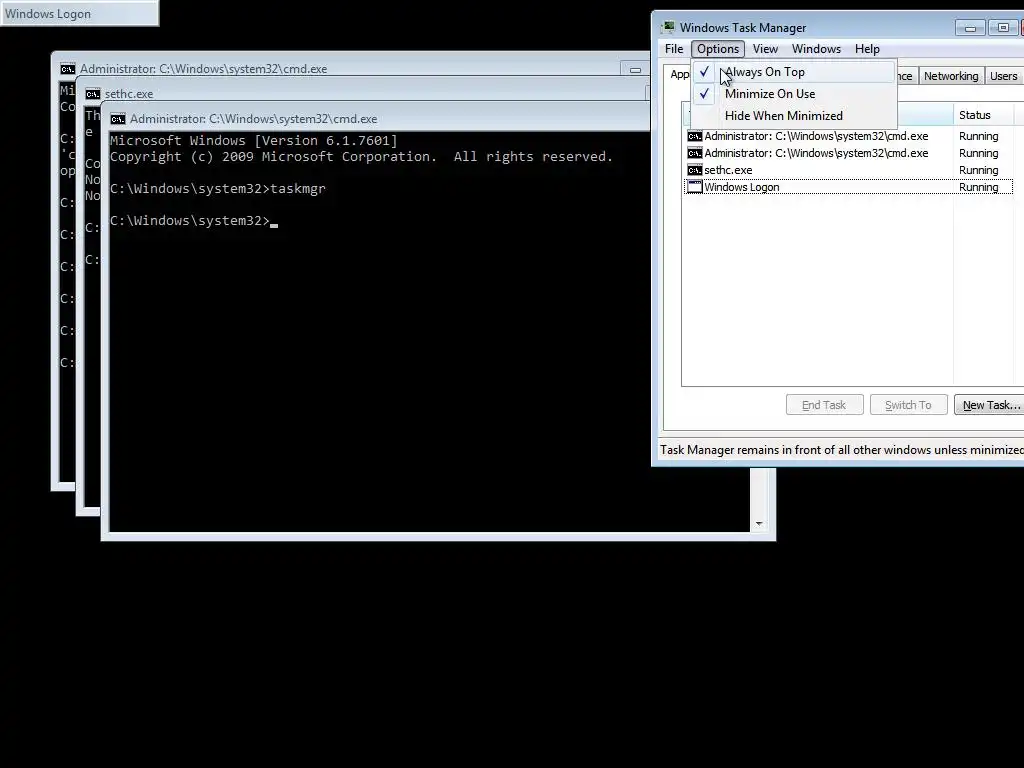
Task: Open the Windows menu in Task Manager
Action: [x=816, y=49]
